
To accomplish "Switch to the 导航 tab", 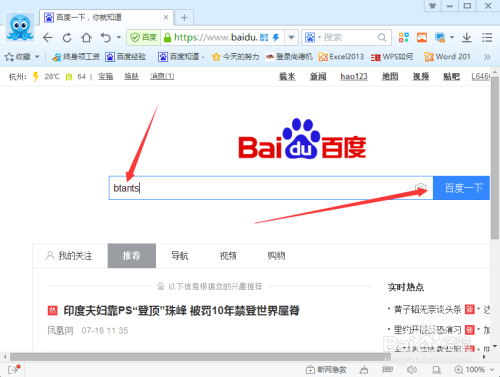I will [180, 256].
